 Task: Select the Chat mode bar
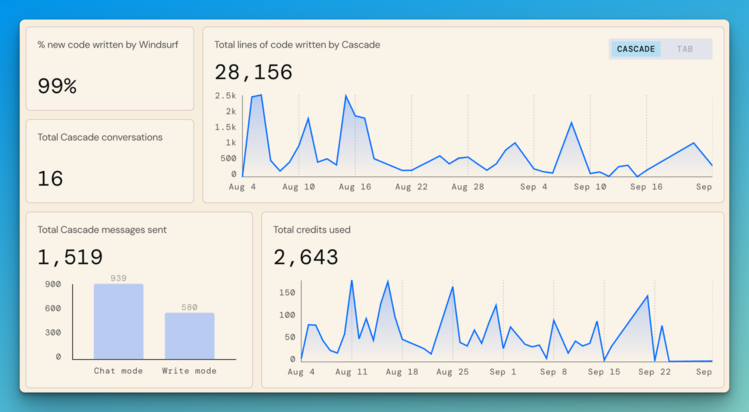point(118,321)
